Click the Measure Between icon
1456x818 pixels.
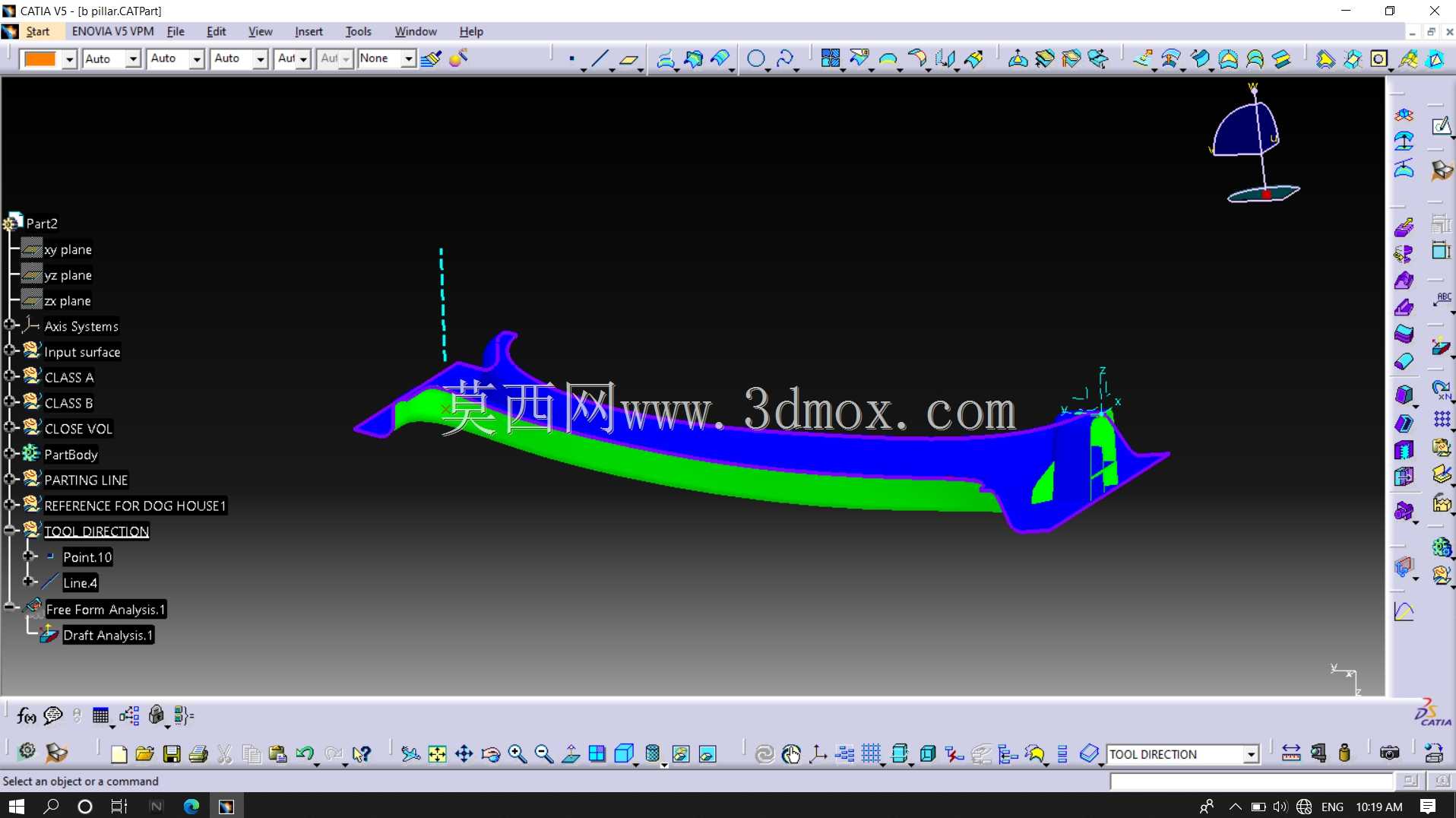point(1291,753)
